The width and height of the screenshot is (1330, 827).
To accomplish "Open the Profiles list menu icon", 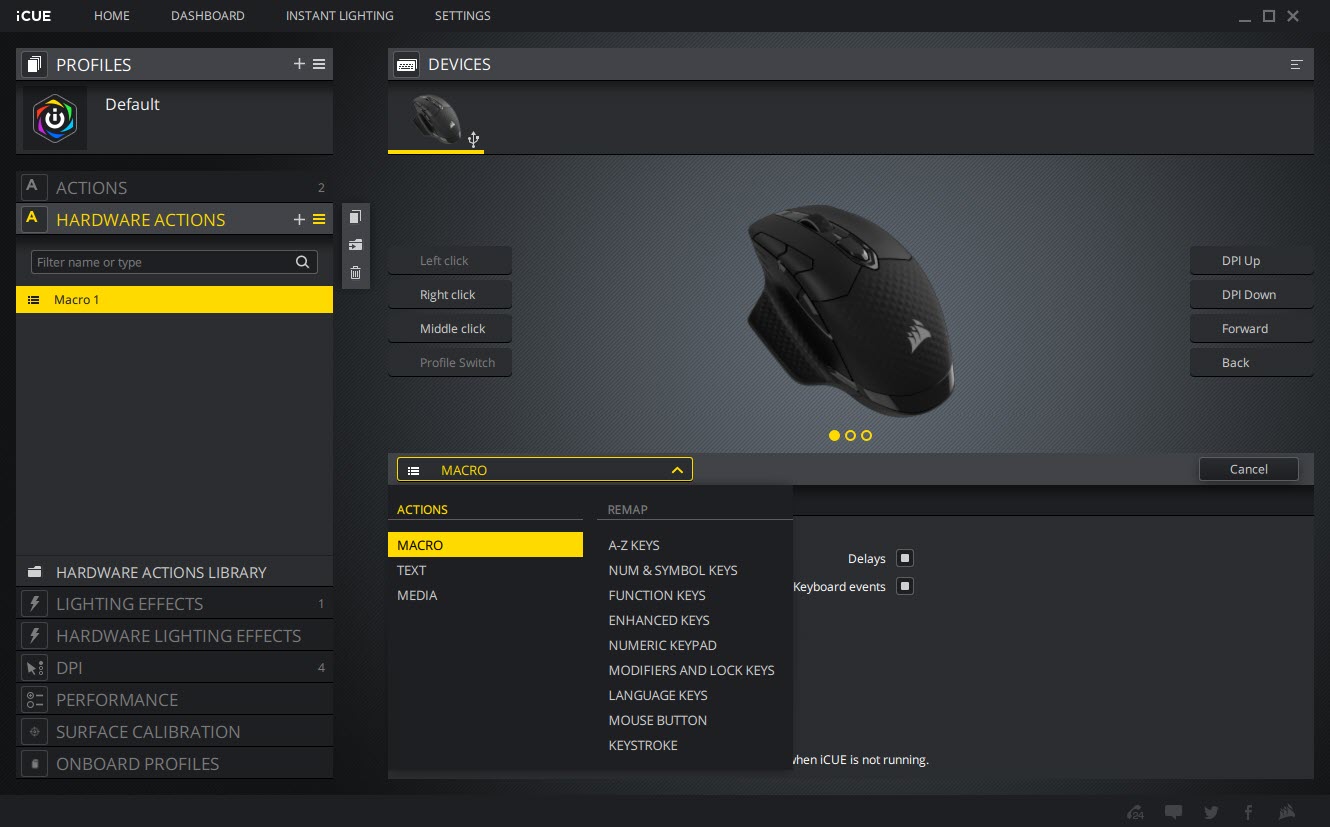I will click(x=319, y=64).
